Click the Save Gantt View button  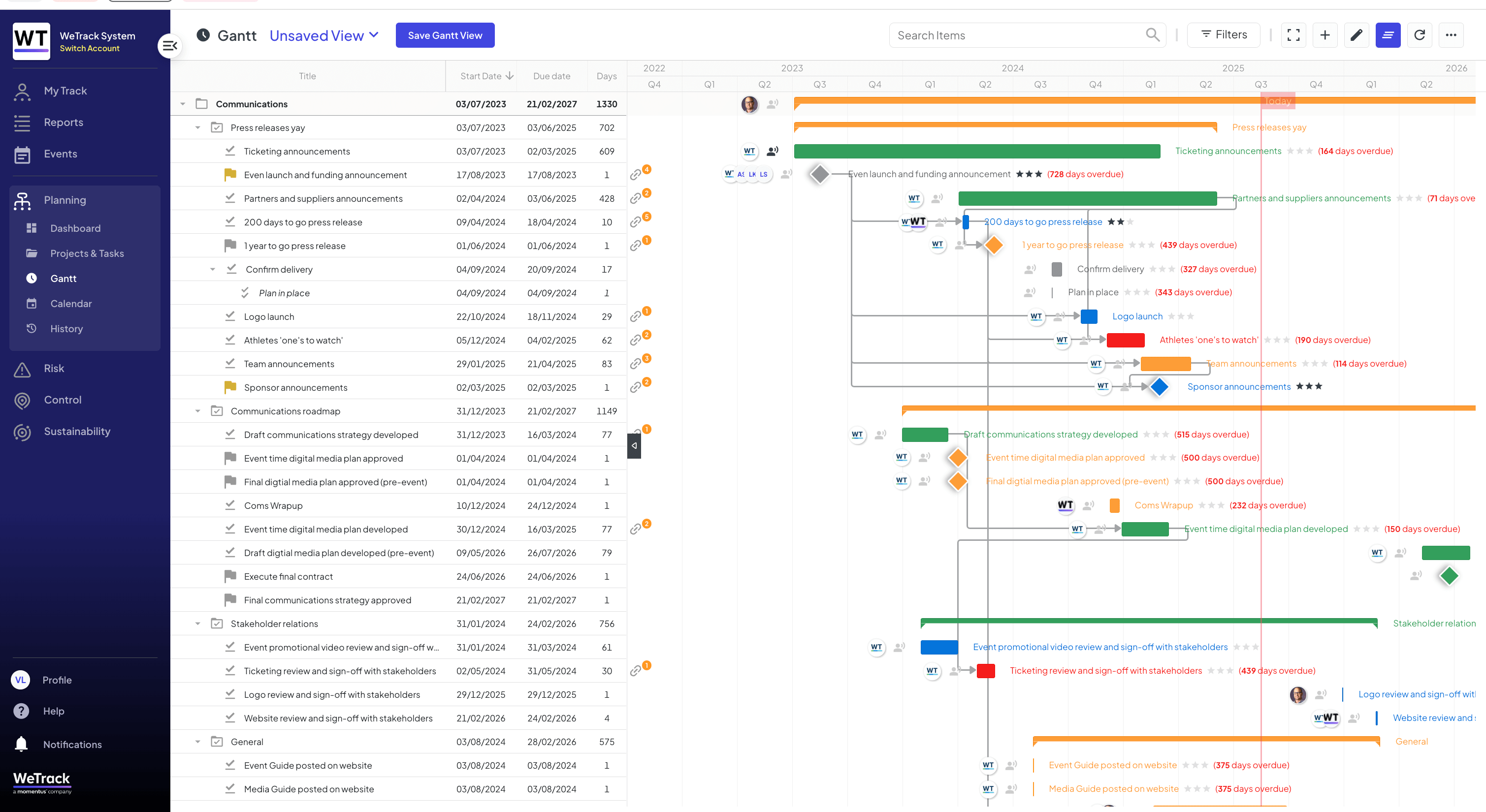click(445, 35)
